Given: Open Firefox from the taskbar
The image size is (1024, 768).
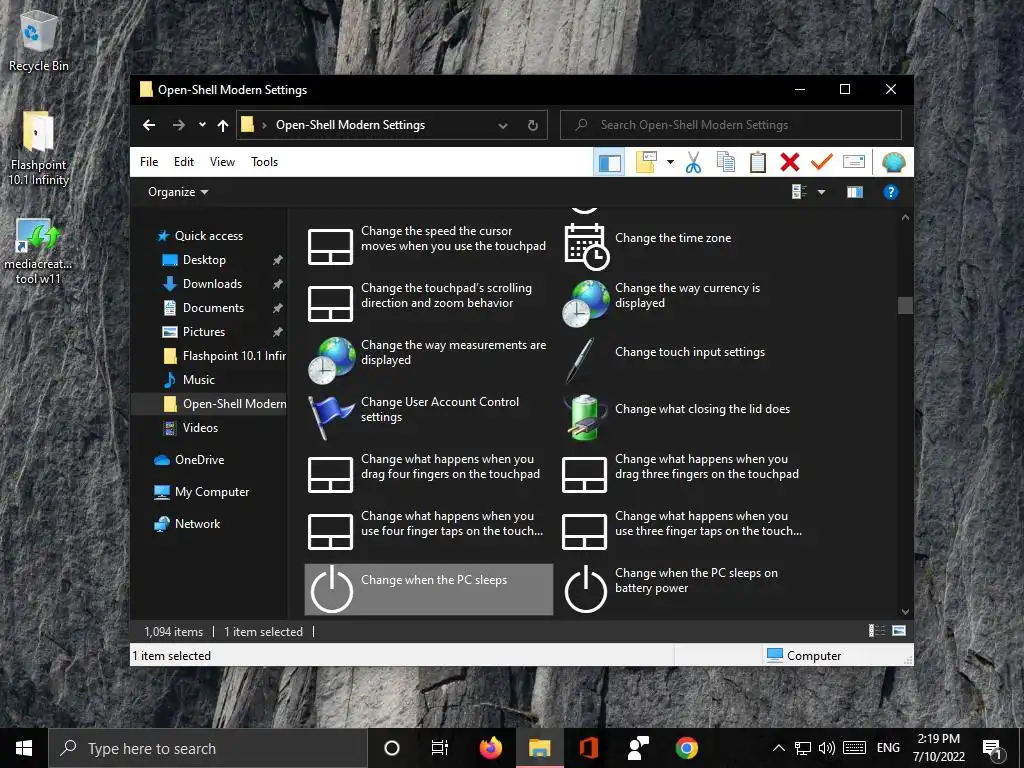Looking at the screenshot, I should pyautogui.click(x=490, y=748).
